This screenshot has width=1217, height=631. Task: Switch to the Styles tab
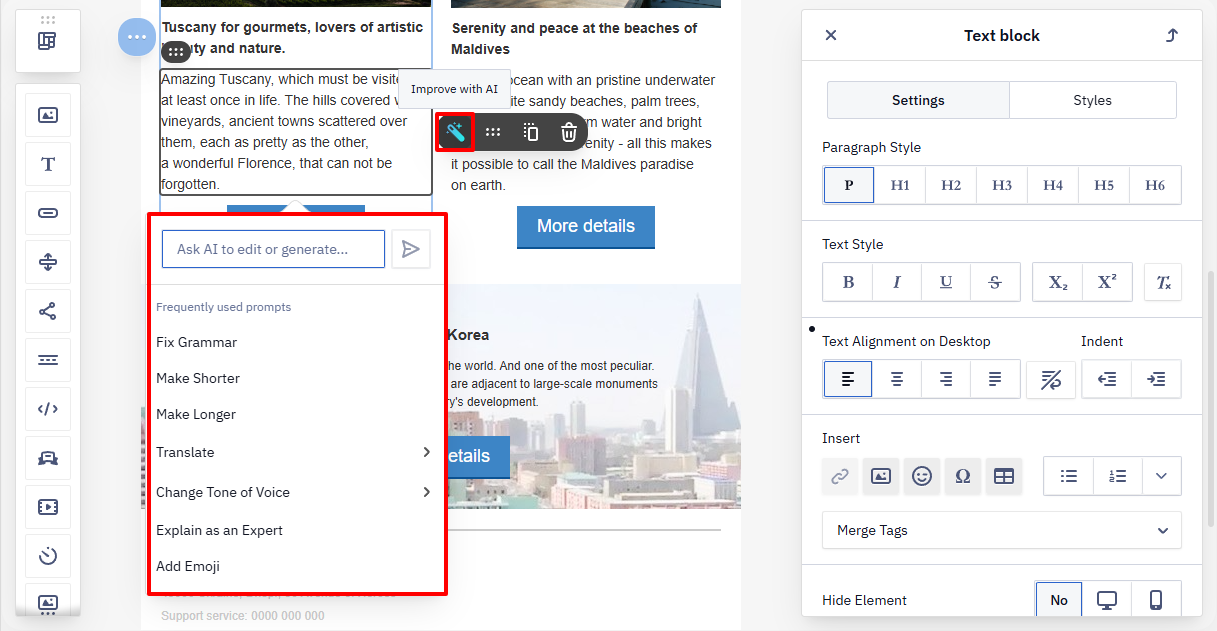pos(1092,100)
